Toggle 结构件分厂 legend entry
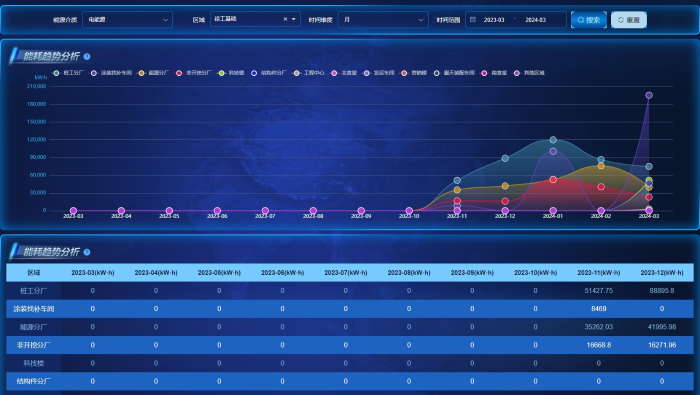 pos(268,73)
